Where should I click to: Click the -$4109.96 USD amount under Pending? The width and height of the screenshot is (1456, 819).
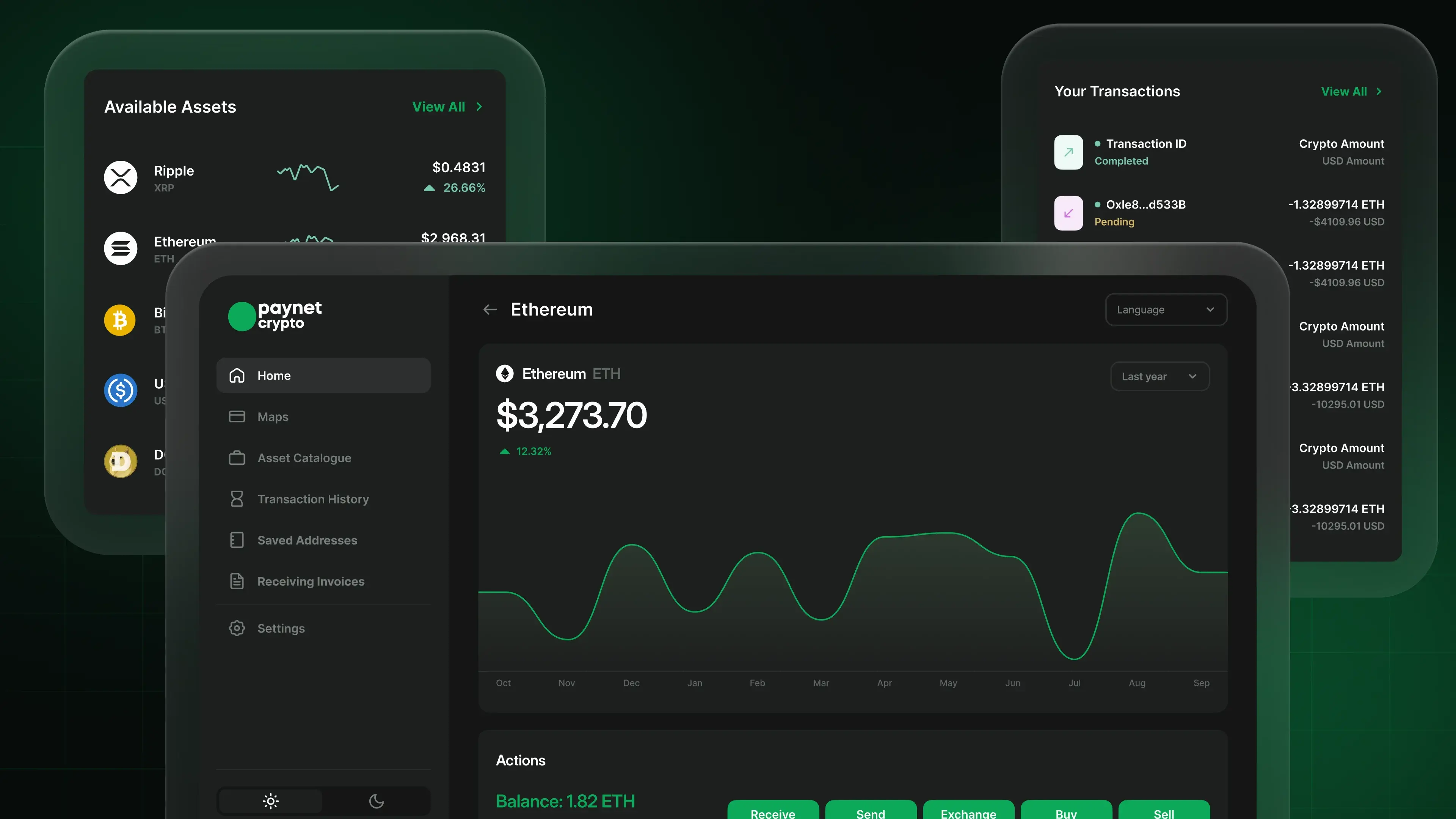1347,221
